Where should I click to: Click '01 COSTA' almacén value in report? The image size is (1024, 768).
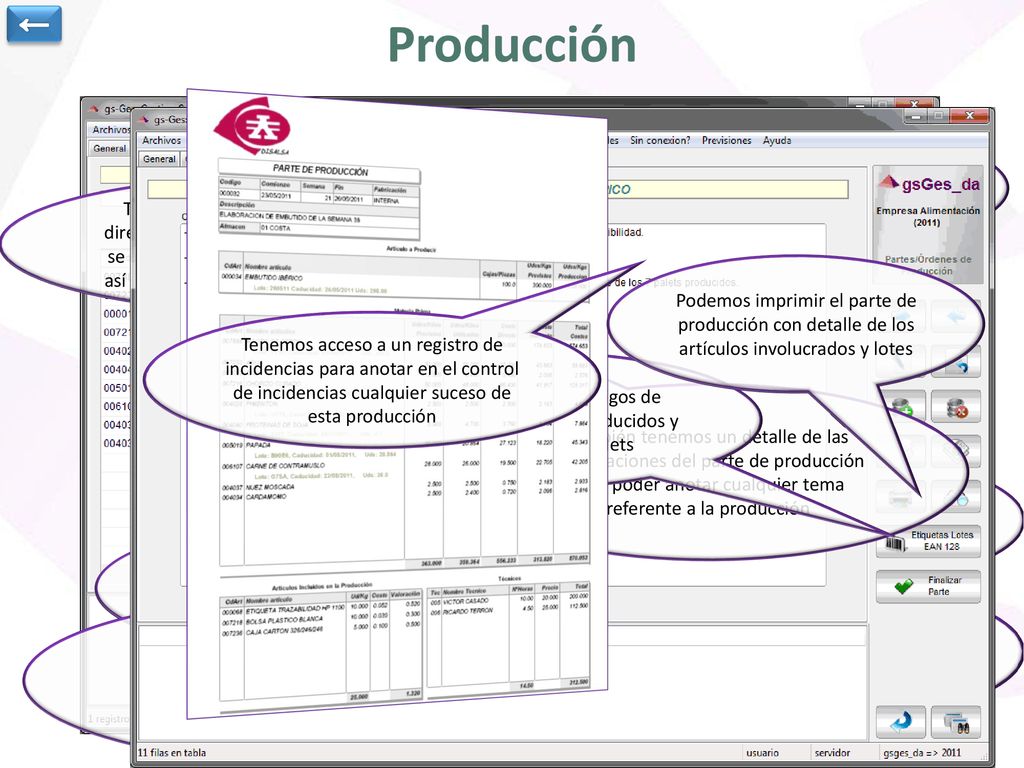click(x=276, y=228)
